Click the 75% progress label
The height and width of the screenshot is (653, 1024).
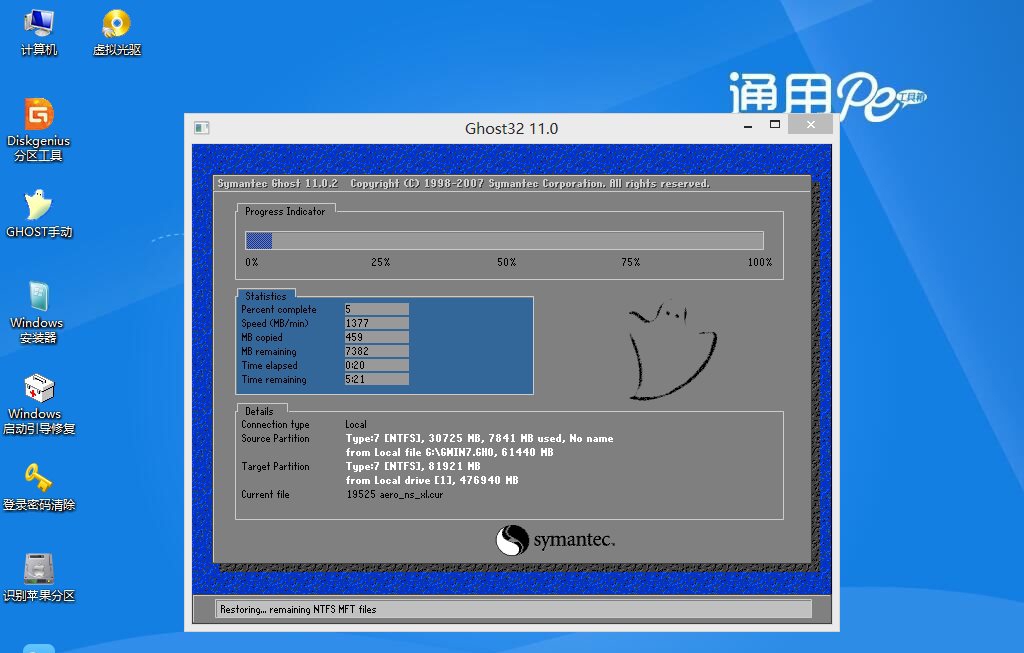tap(631, 262)
